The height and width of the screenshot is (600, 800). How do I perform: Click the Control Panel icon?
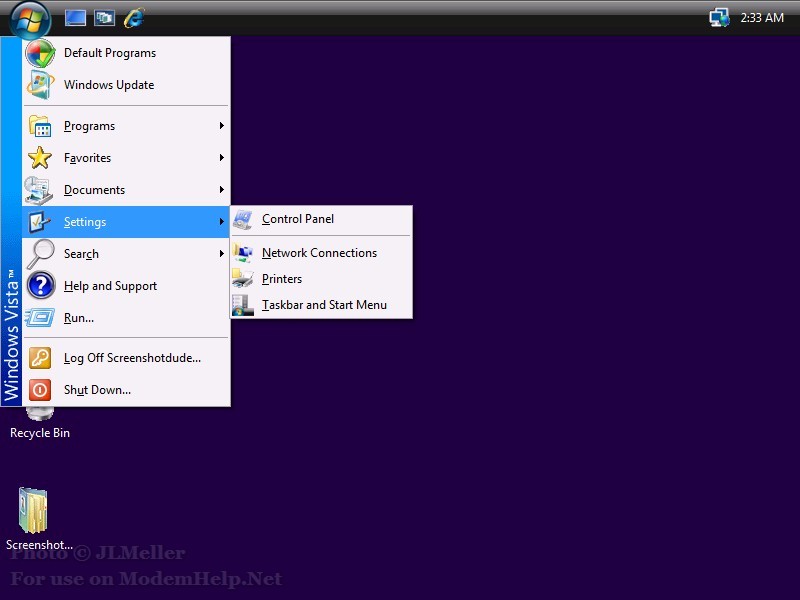(x=243, y=219)
